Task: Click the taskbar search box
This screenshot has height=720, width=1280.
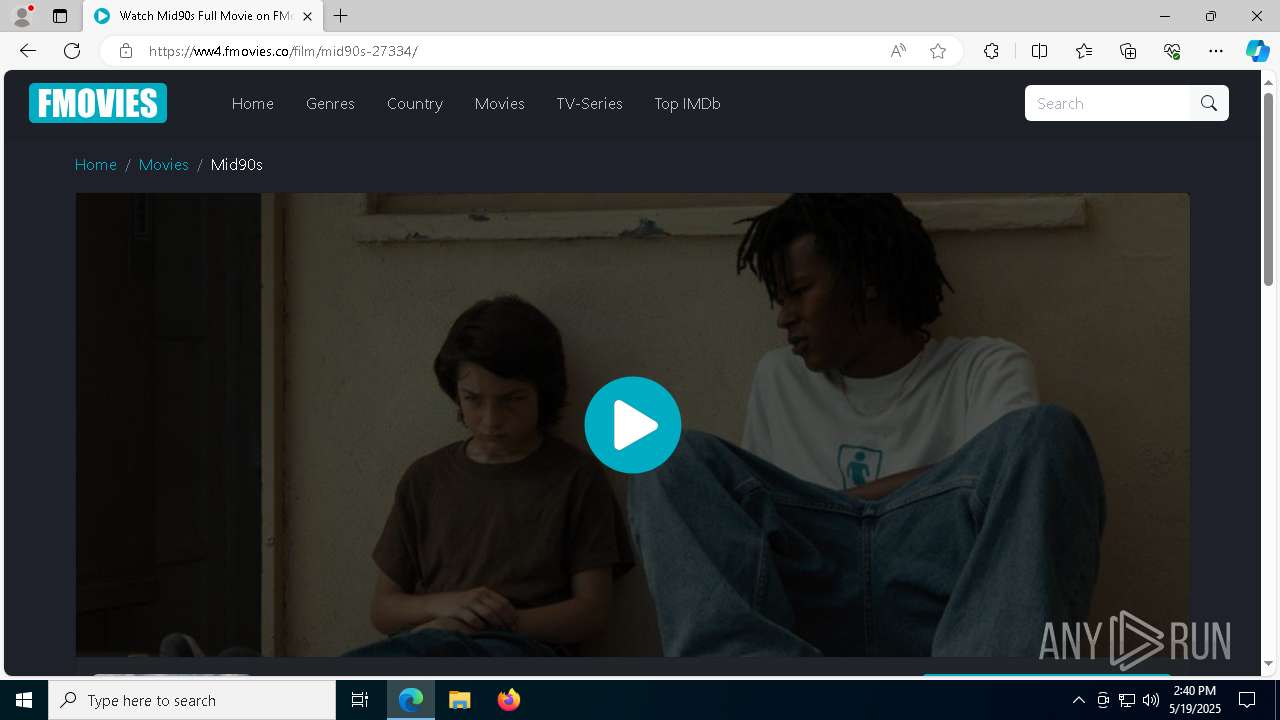Action: (192, 700)
